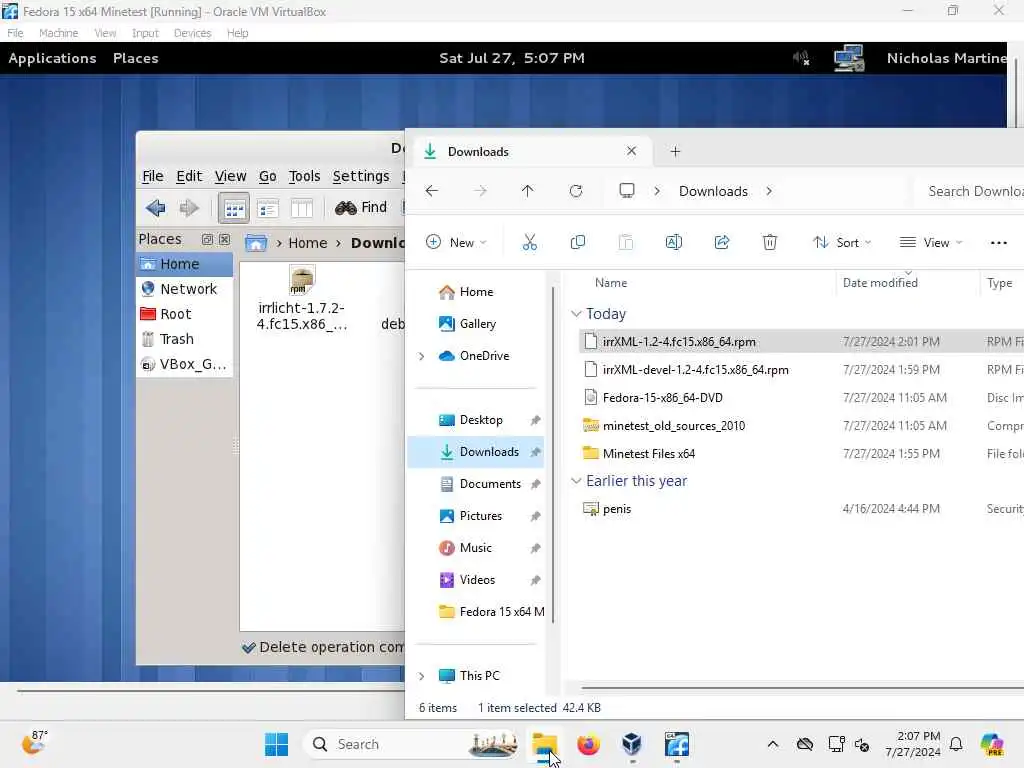This screenshot has height=768, width=1024.
Task: Click the This PC monitor icon in address bar
Action: coord(627,191)
